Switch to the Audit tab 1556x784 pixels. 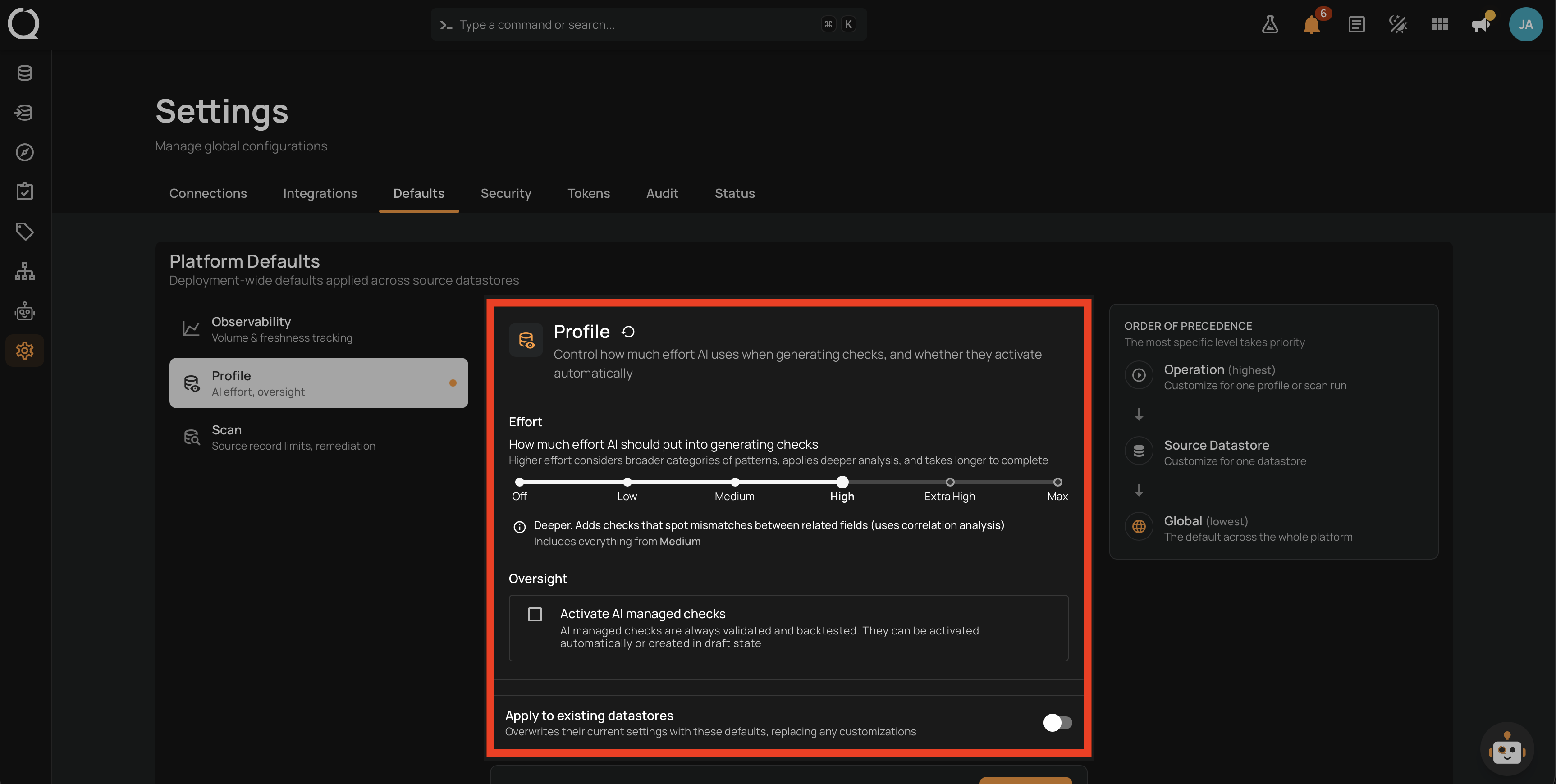662,193
